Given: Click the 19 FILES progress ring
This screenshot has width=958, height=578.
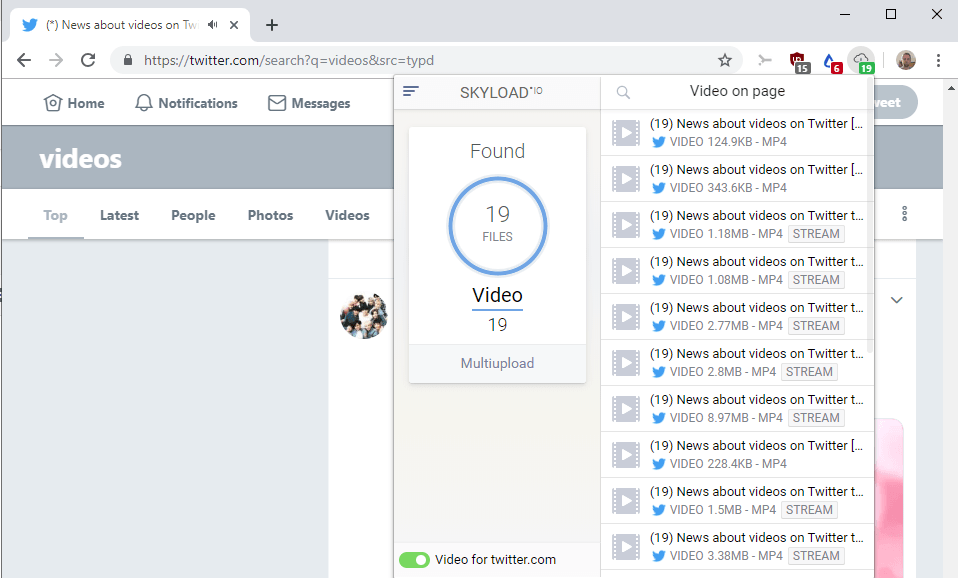Looking at the screenshot, I should pyautogui.click(x=497, y=226).
